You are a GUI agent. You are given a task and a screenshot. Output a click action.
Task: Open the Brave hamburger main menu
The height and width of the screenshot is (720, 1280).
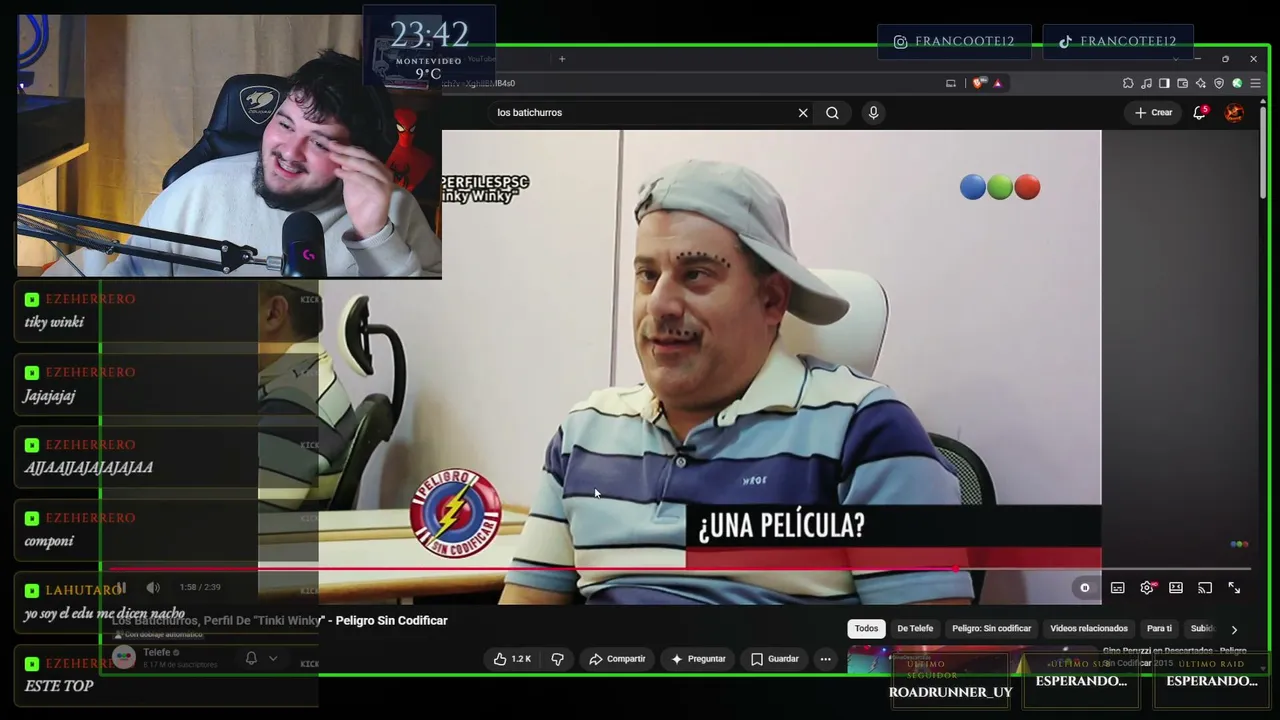pyautogui.click(x=1255, y=83)
